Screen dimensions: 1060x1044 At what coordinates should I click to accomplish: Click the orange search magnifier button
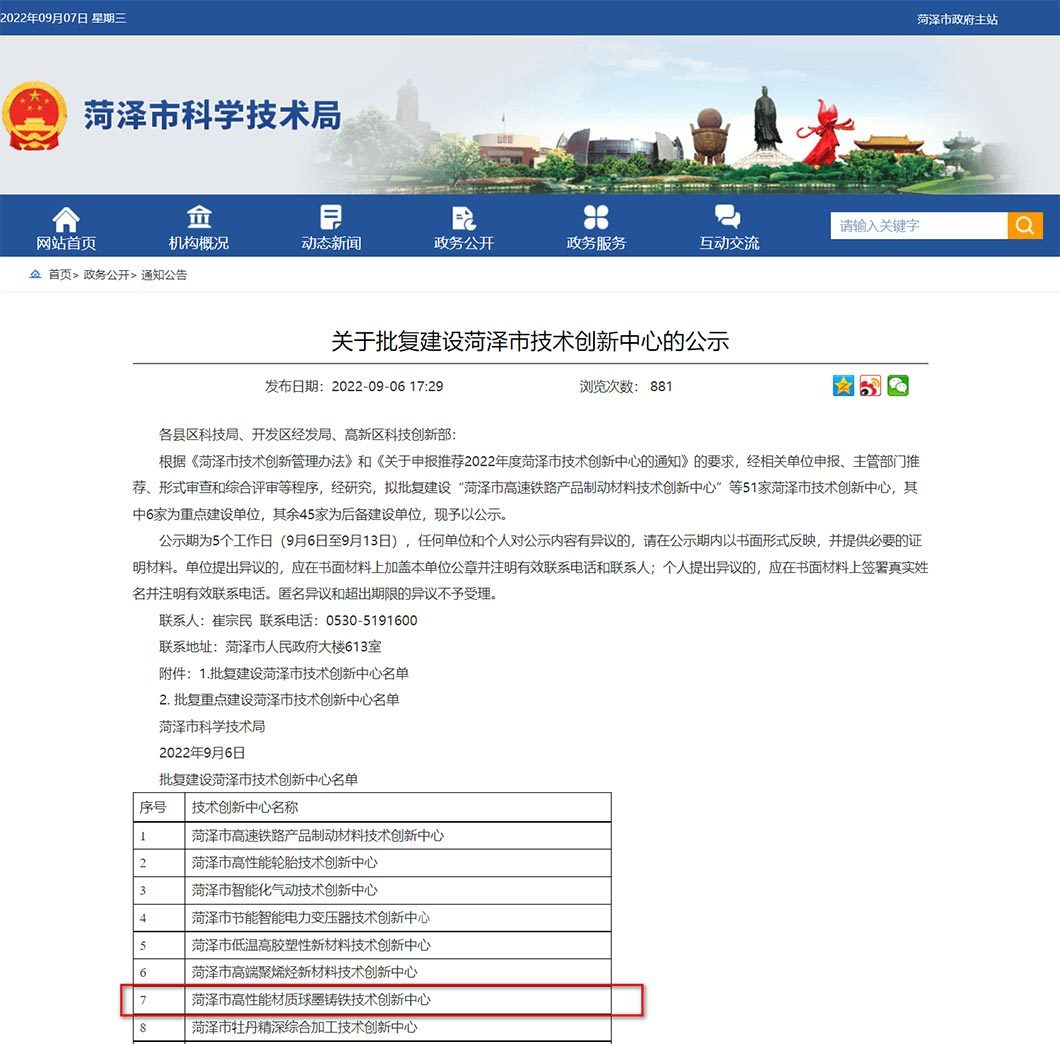[x=1025, y=225]
